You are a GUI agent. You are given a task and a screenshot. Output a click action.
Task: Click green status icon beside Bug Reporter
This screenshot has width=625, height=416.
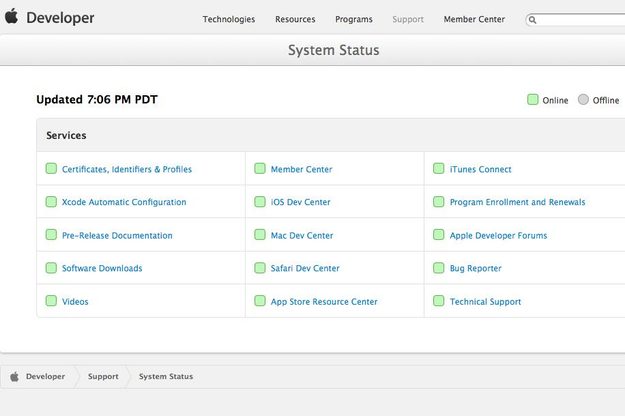tap(438, 268)
